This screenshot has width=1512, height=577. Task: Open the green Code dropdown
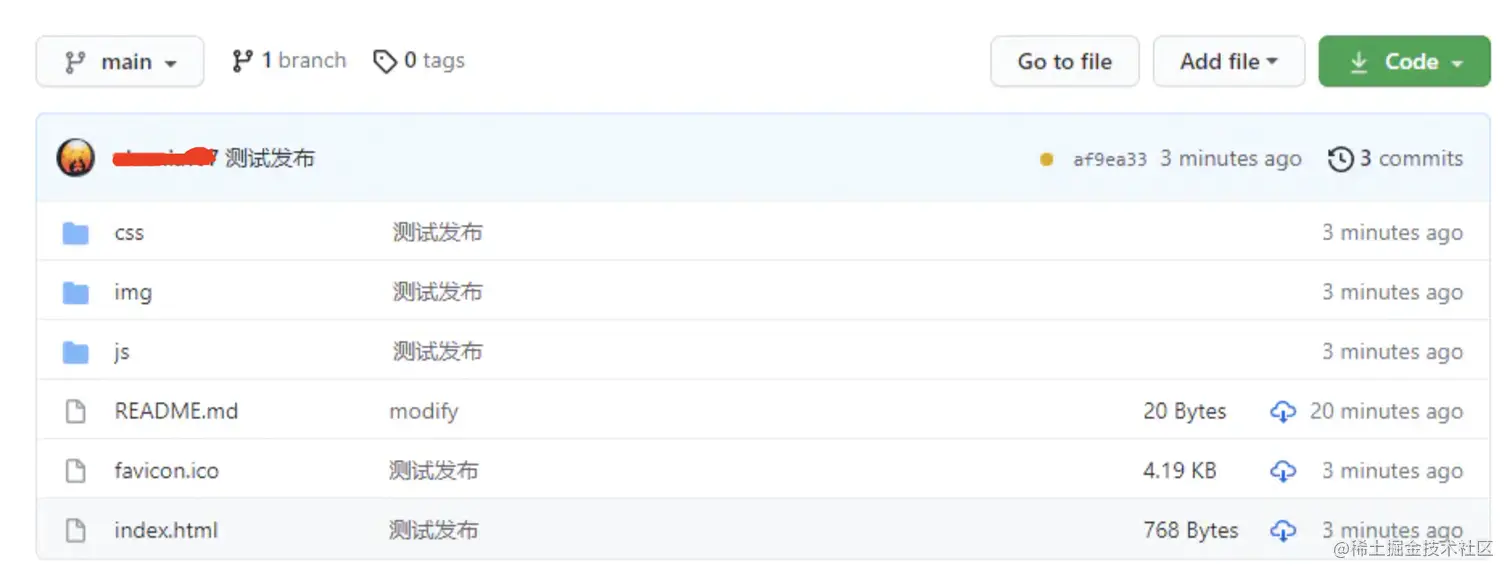pos(1404,62)
